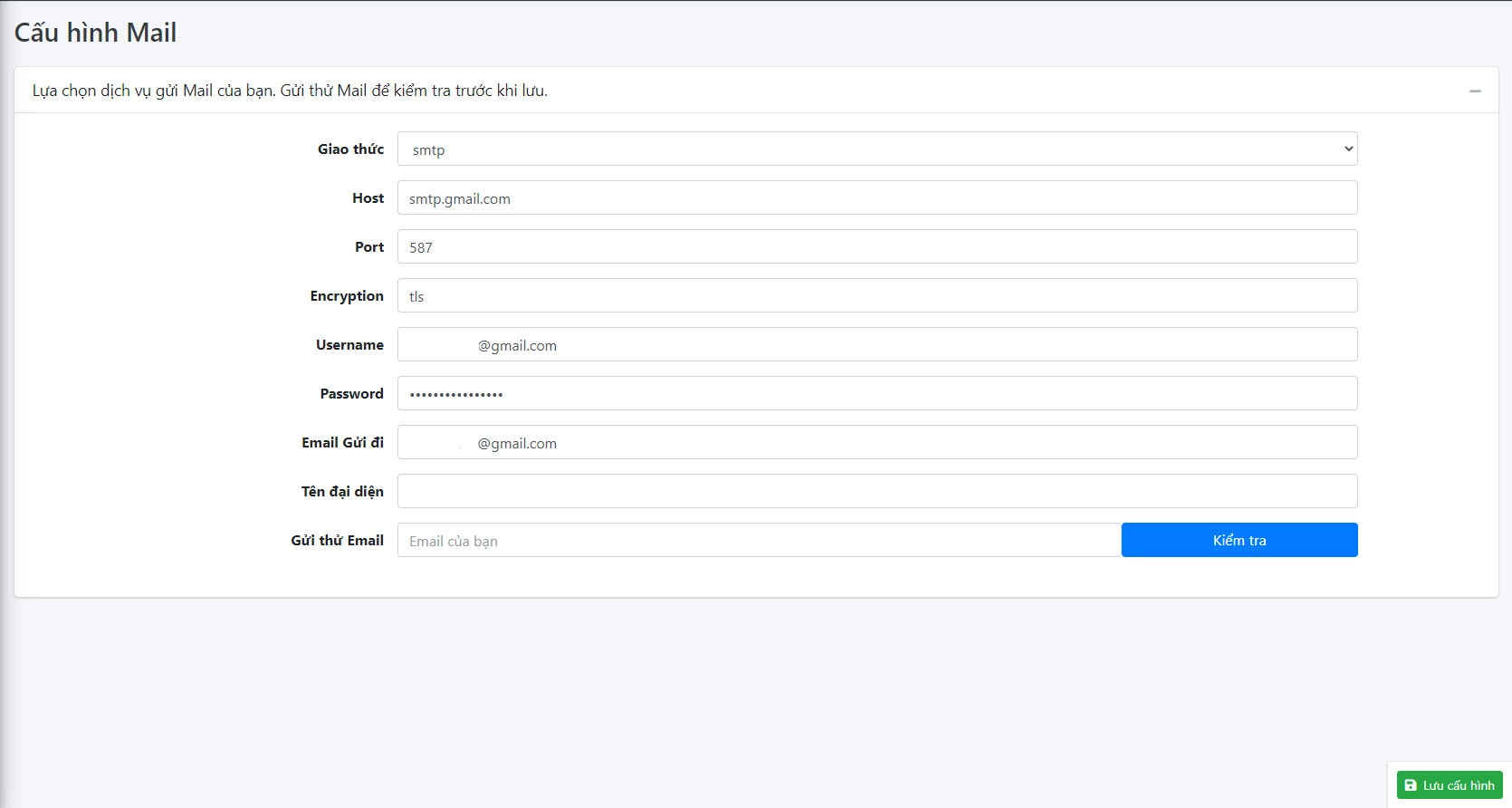
Task: Focus the masked Password field
Action: point(876,394)
